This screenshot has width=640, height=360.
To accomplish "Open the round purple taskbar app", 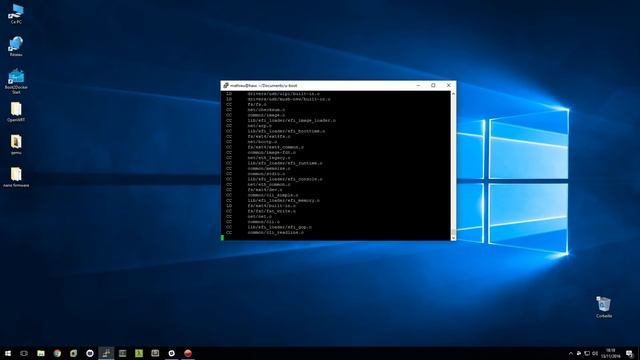I will point(90,353).
